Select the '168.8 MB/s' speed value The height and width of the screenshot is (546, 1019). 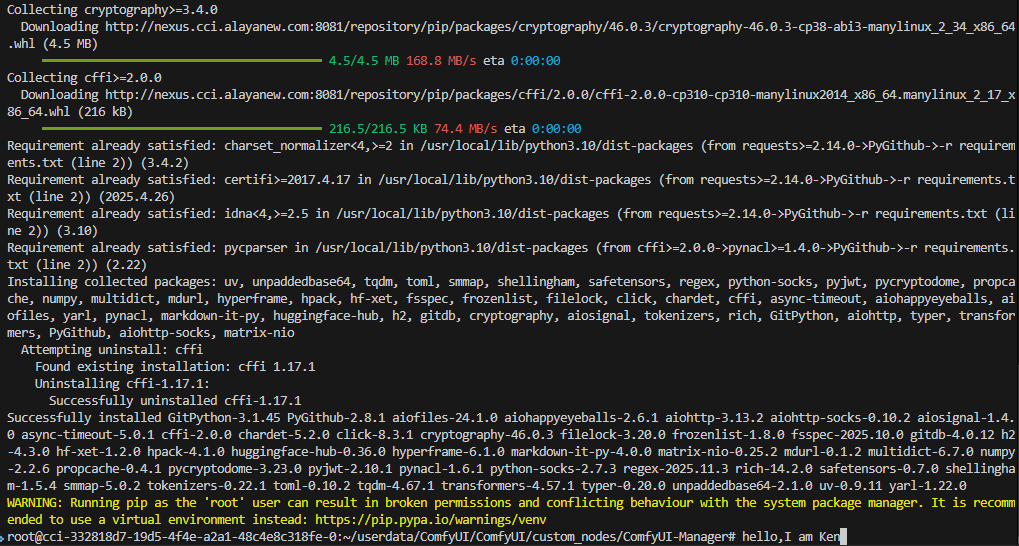(441, 61)
